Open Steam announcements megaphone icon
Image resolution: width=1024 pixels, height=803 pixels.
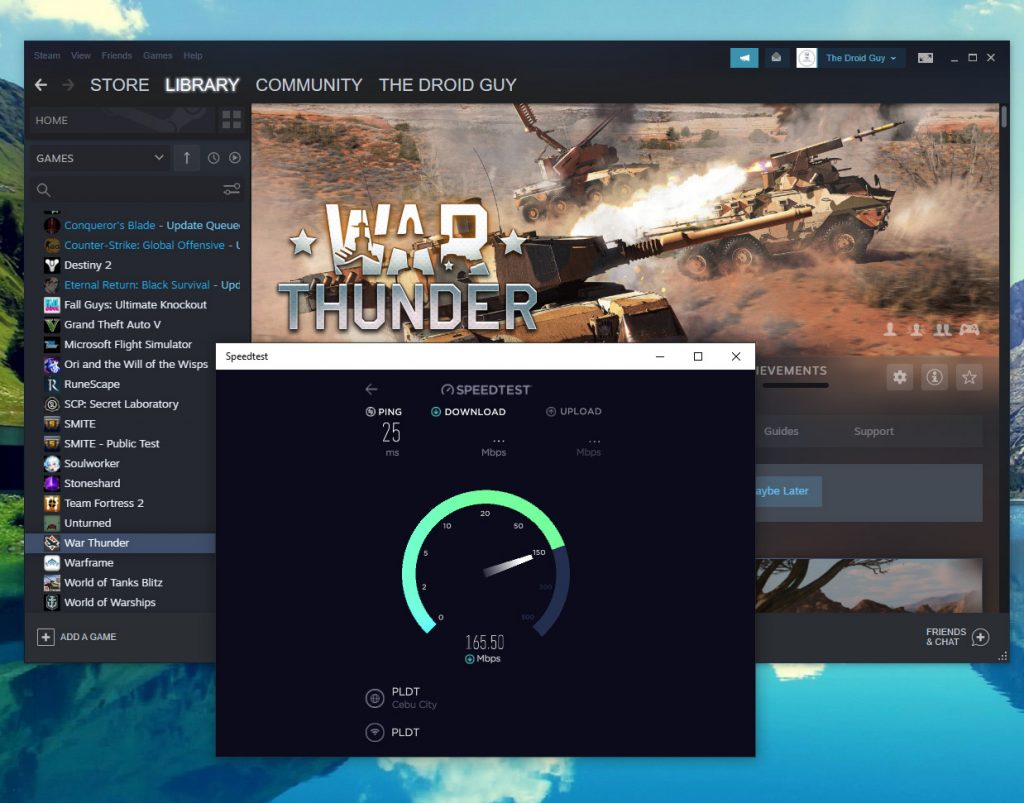pos(744,58)
